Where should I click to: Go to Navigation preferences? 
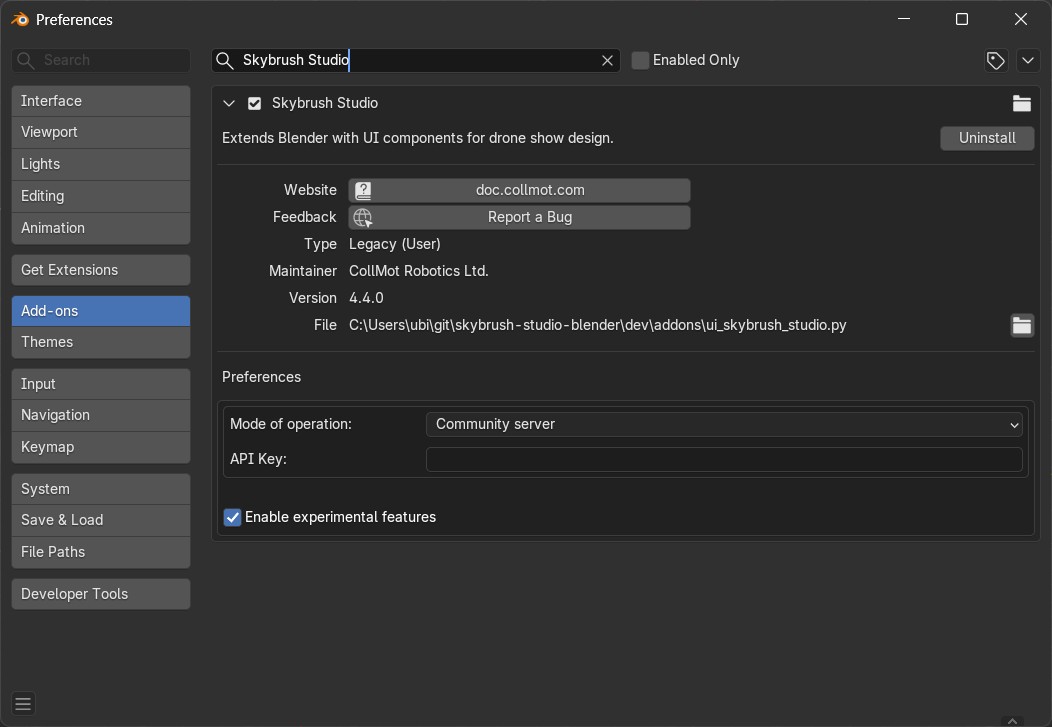(101, 415)
